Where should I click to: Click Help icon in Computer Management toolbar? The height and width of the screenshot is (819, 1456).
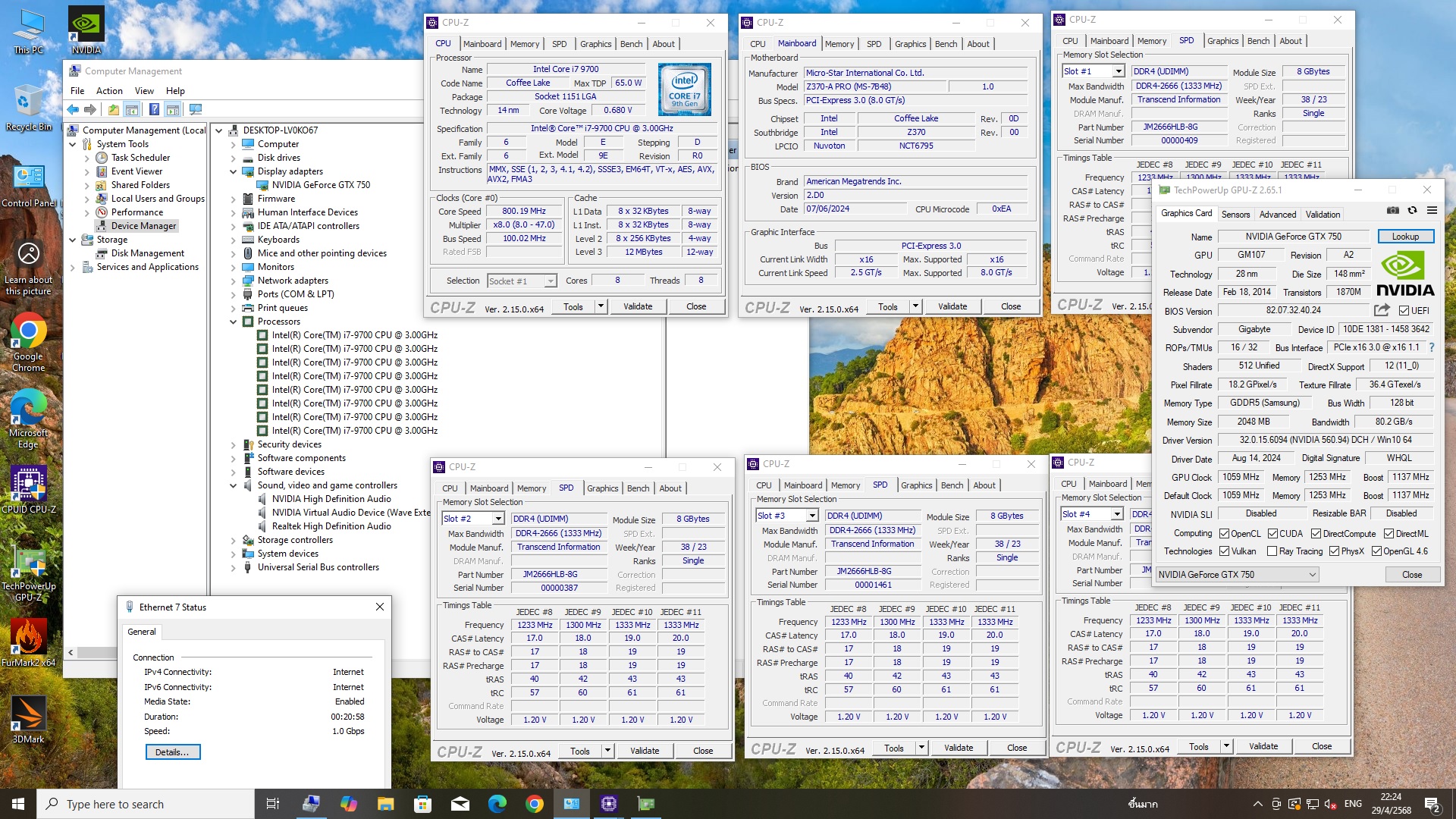tap(154, 109)
